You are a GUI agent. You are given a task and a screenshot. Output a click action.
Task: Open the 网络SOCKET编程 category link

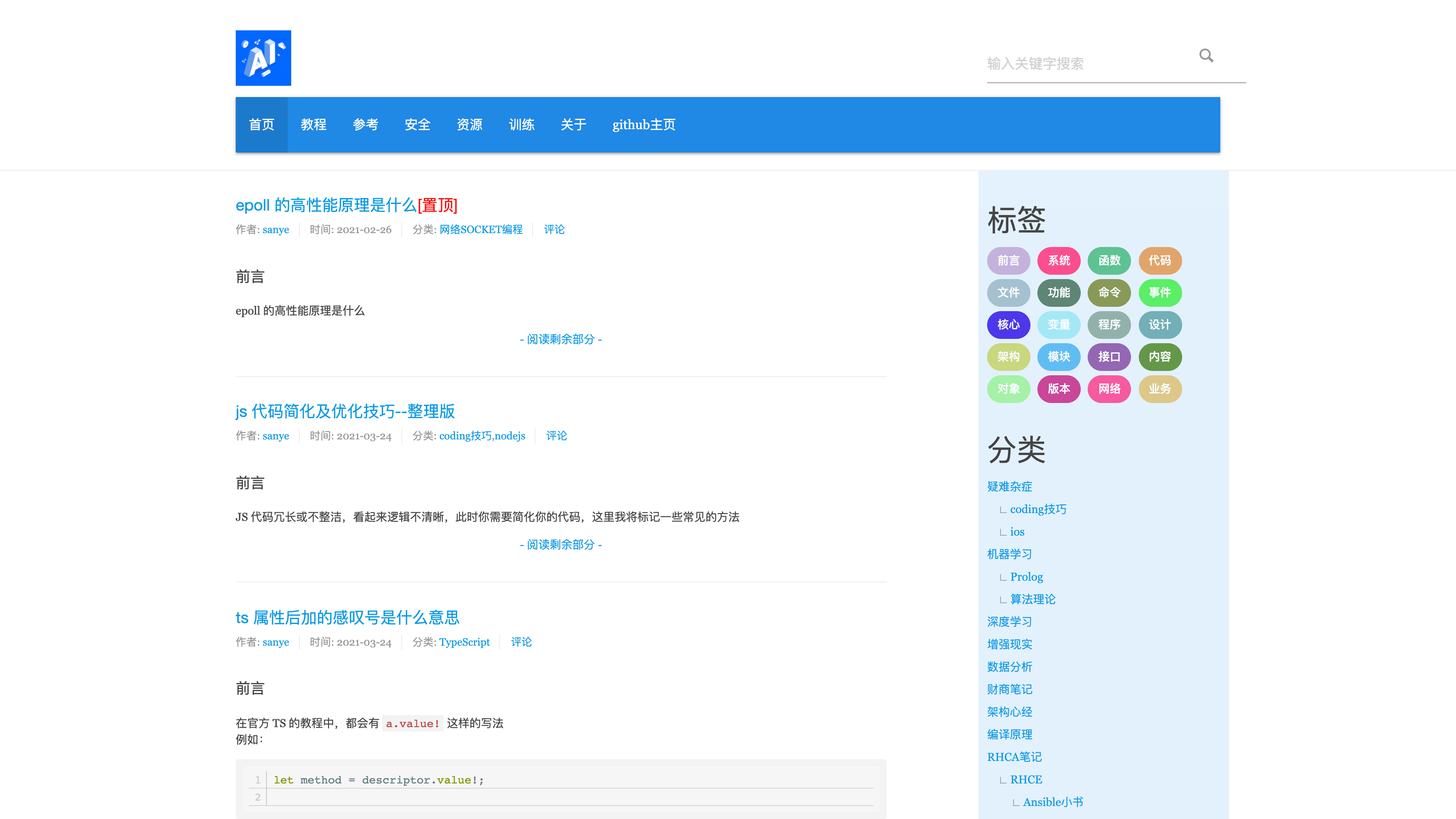pos(481,230)
